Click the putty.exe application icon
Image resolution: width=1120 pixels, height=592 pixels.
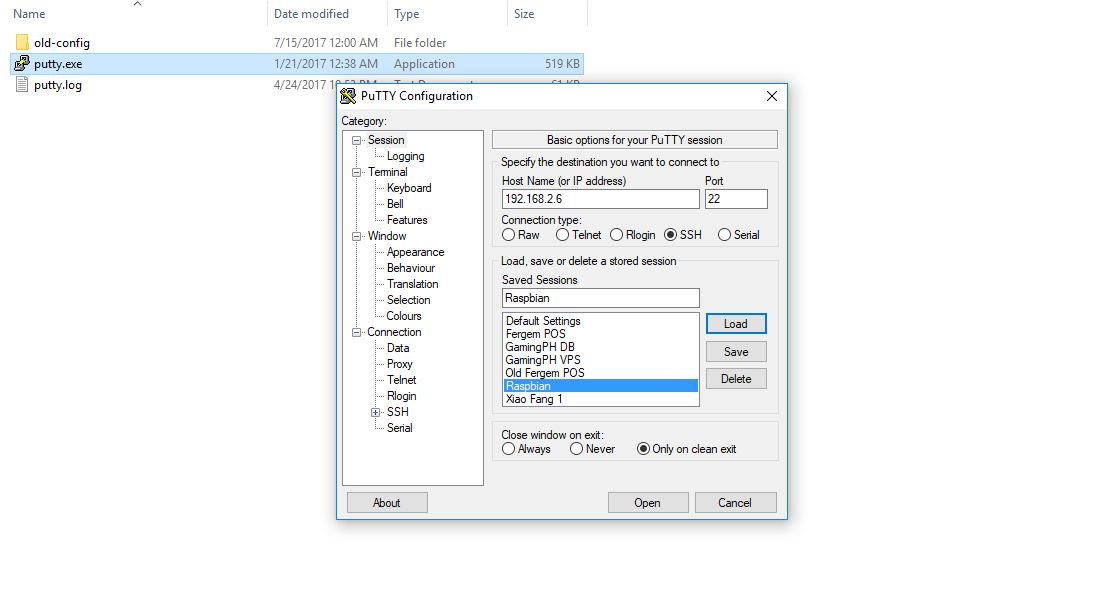(x=21, y=63)
